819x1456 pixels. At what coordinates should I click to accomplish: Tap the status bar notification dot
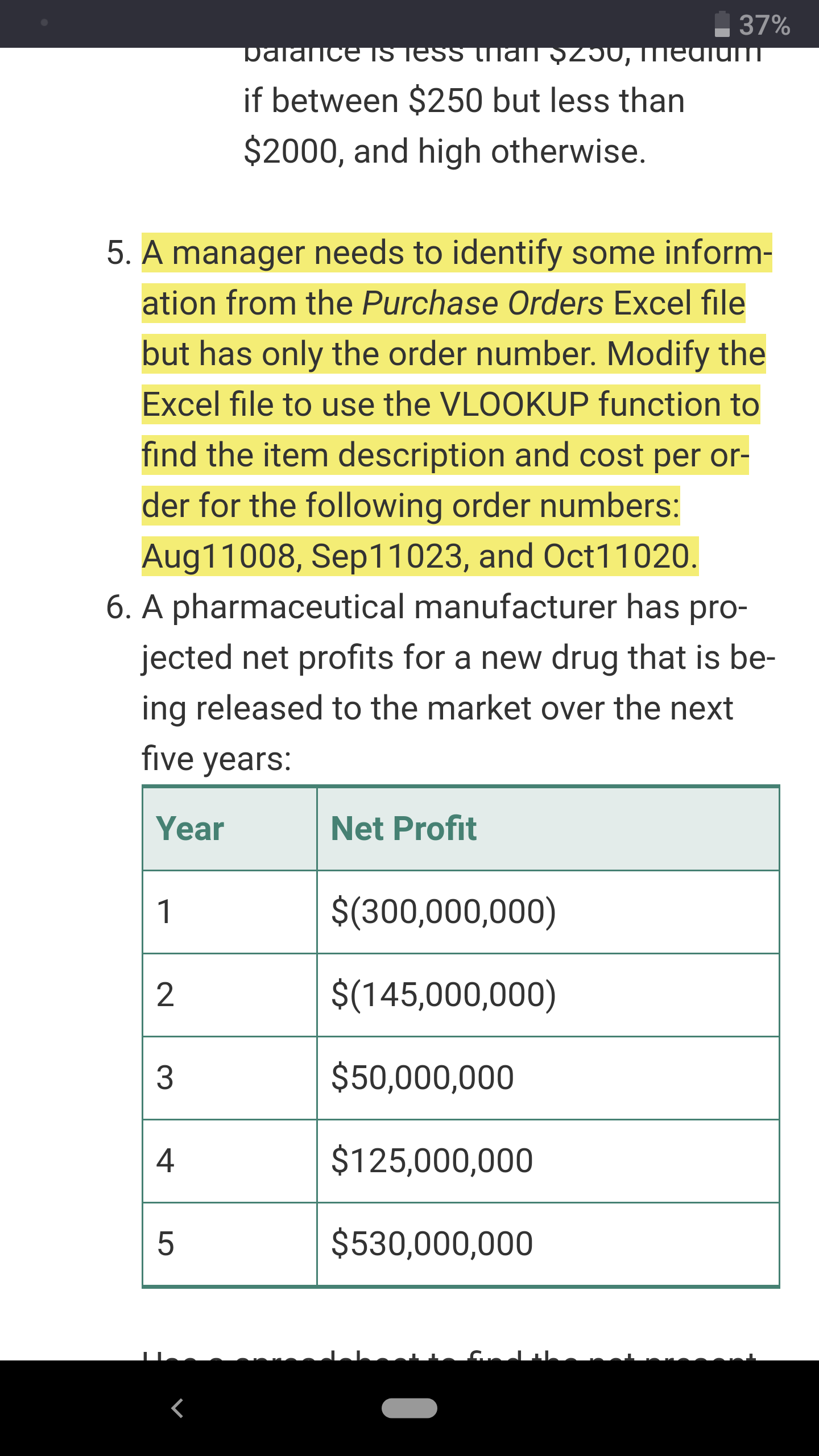pos(44,23)
